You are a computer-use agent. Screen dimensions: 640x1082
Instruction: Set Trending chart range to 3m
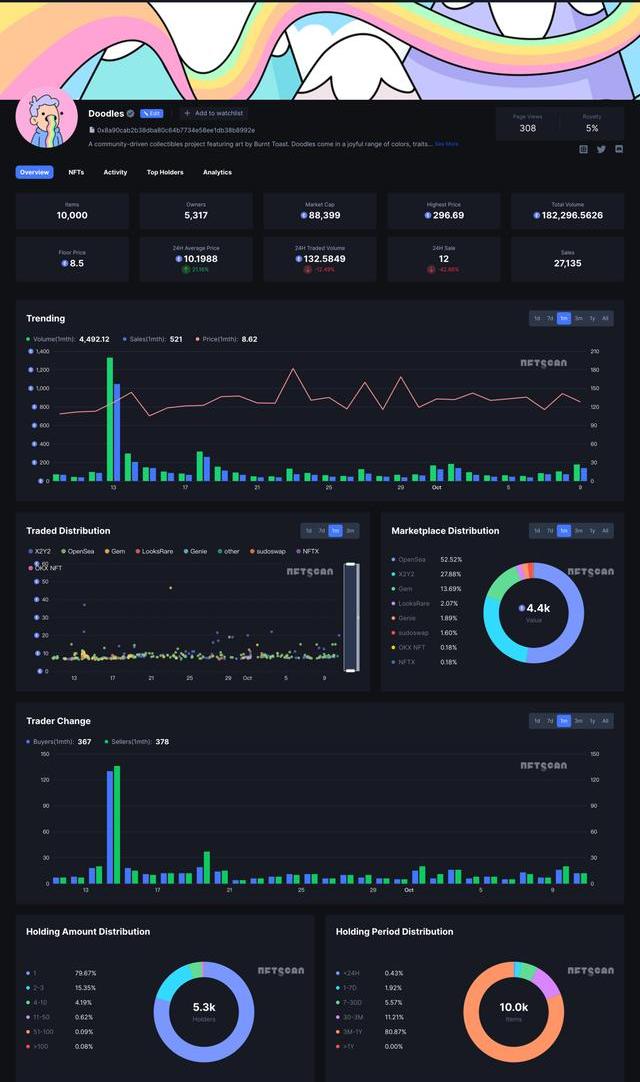coord(579,318)
